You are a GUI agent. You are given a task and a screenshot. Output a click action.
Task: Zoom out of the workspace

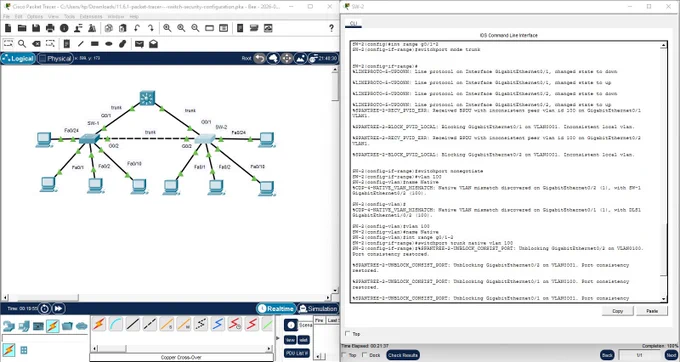[x=195, y=28]
